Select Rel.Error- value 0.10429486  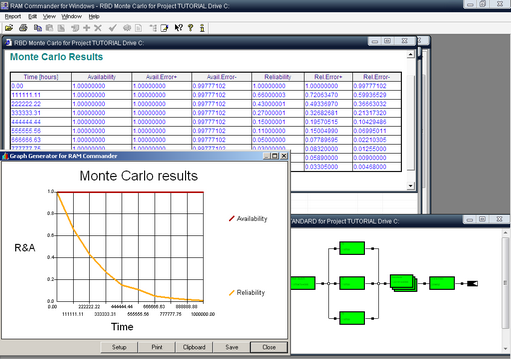377,122
